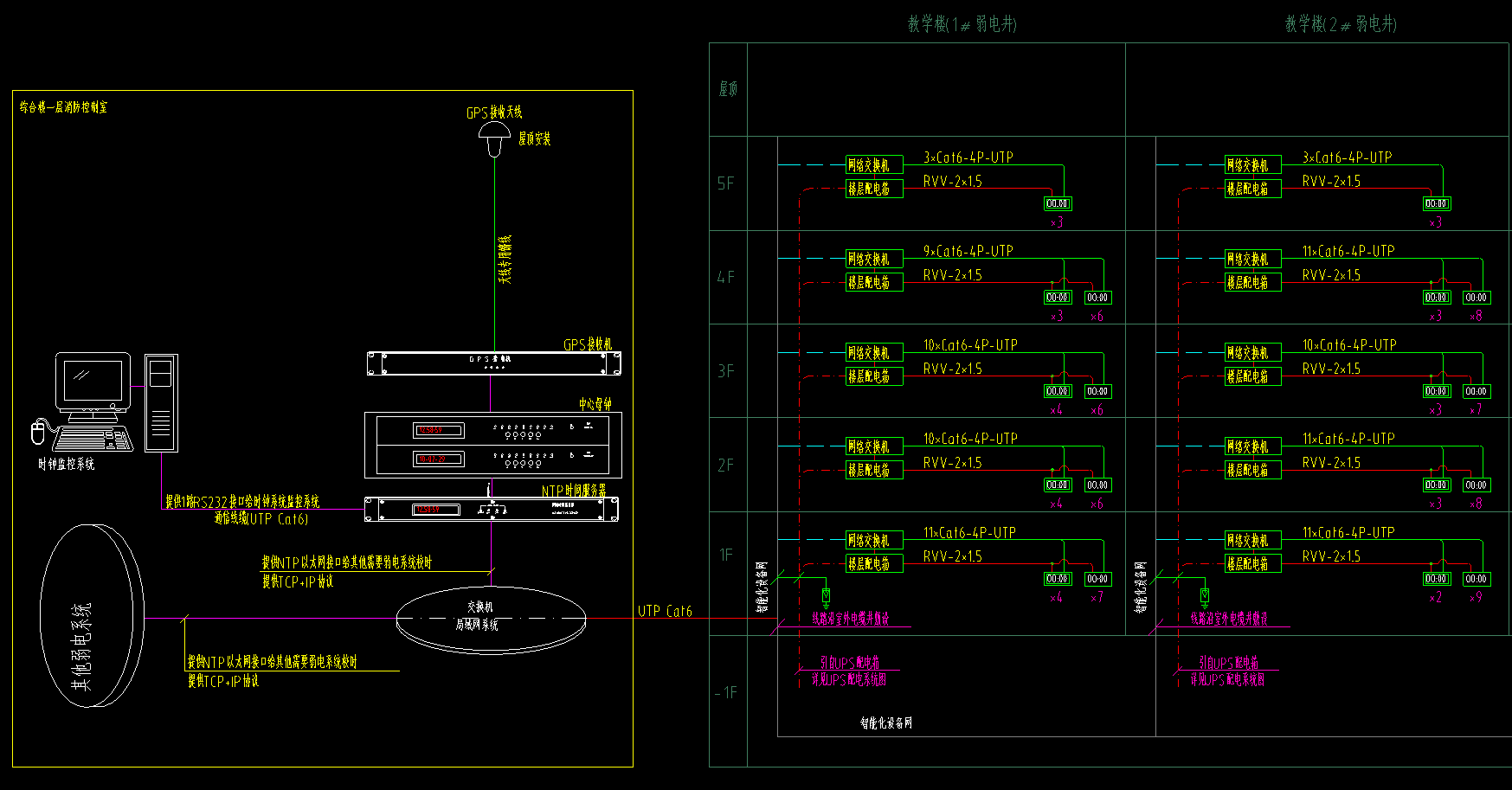Image resolution: width=1512 pixels, height=790 pixels.
Task: Select the 教学楼(1#弱电井) title
Action: 962,24
